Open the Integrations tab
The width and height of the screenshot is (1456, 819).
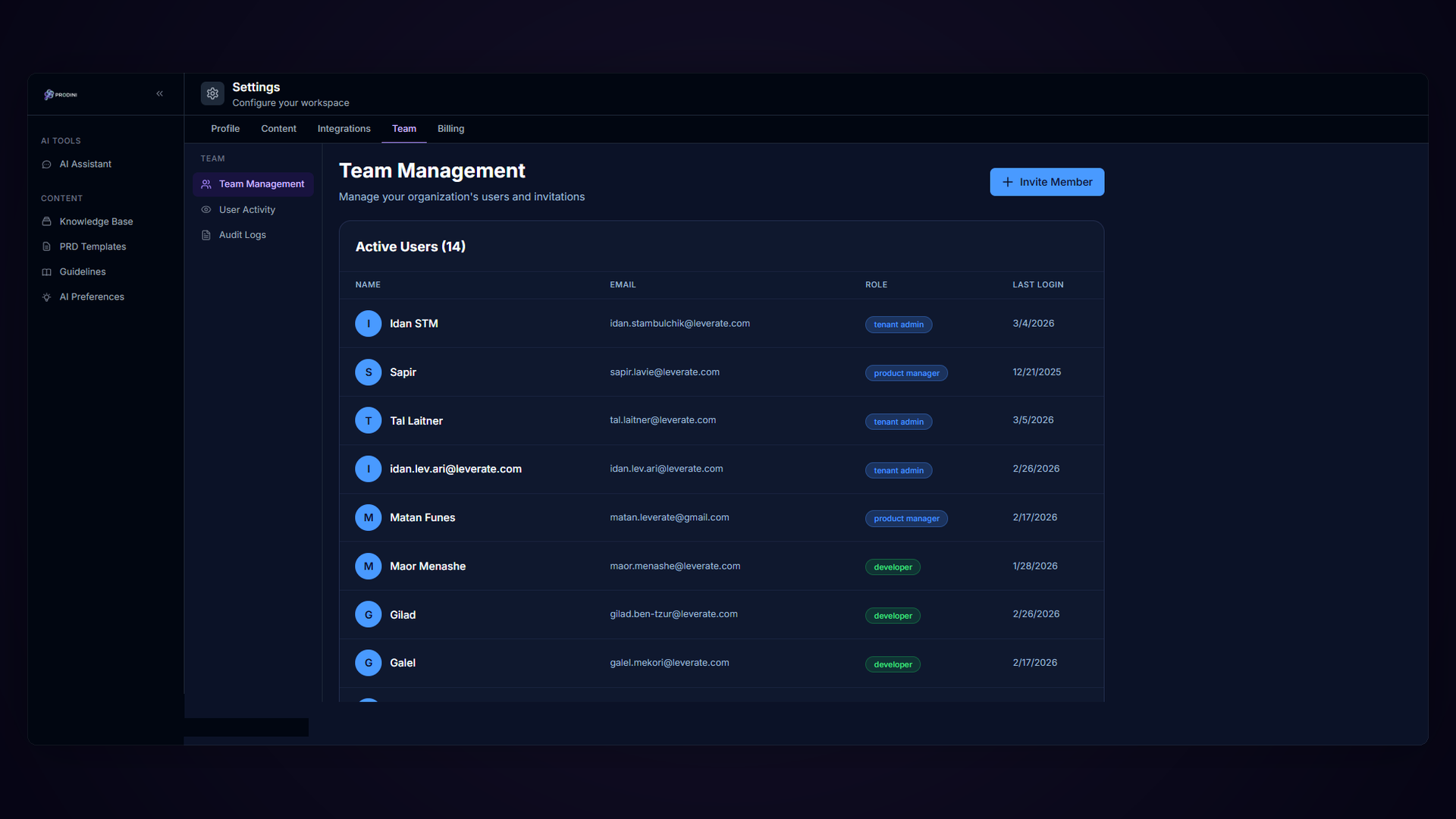344,129
